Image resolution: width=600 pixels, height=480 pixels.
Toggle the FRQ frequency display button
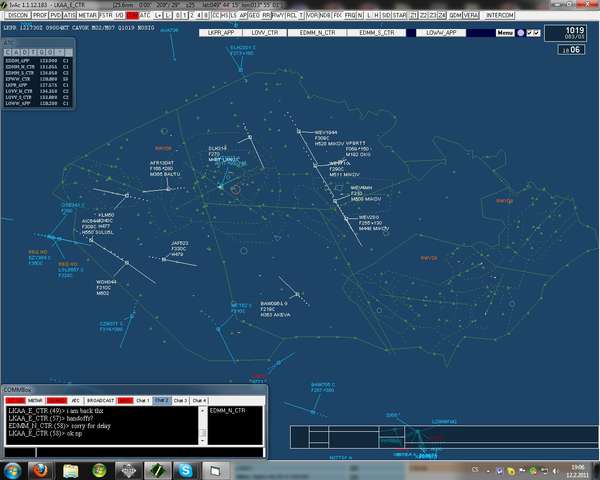[350, 15]
